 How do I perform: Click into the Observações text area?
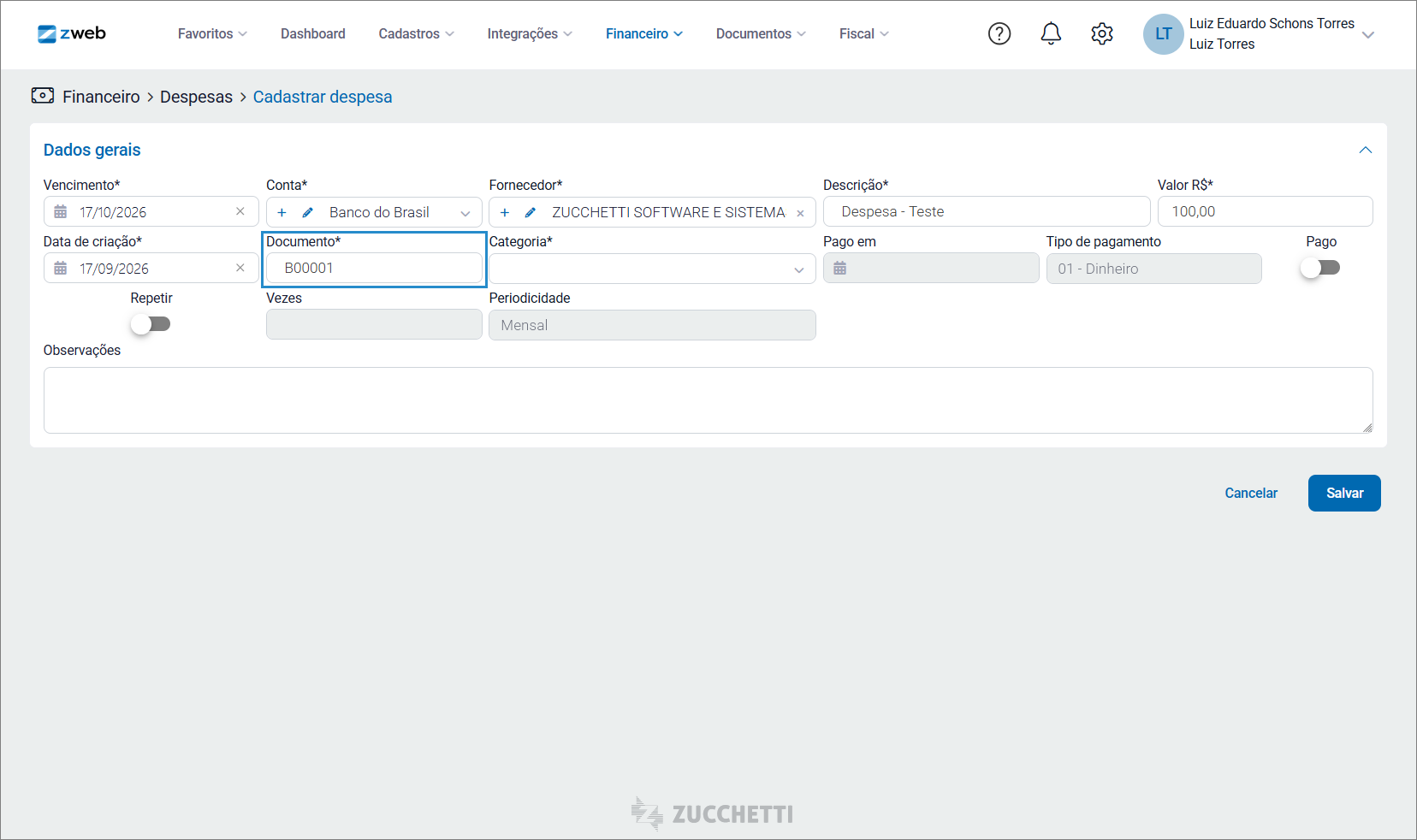coord(708,400)
